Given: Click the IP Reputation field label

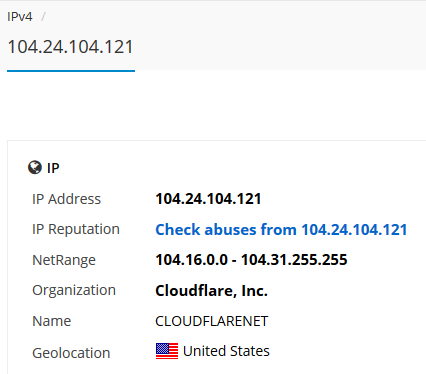Looking at the screenshot, I should pyautogui.click(x=76, y=230).
